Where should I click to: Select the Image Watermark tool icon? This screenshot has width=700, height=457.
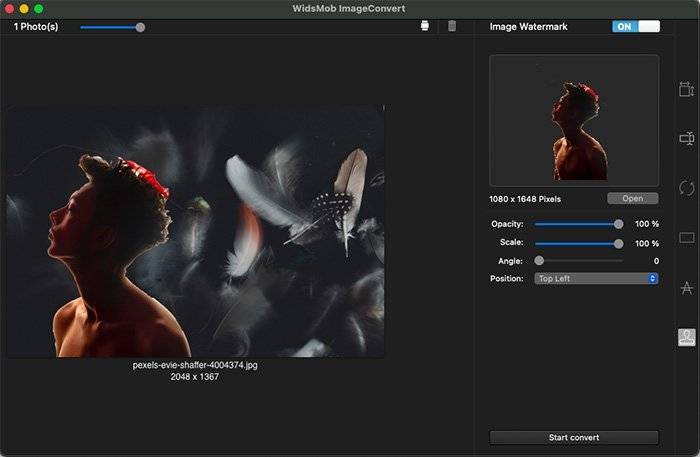(x=686, y=337)
